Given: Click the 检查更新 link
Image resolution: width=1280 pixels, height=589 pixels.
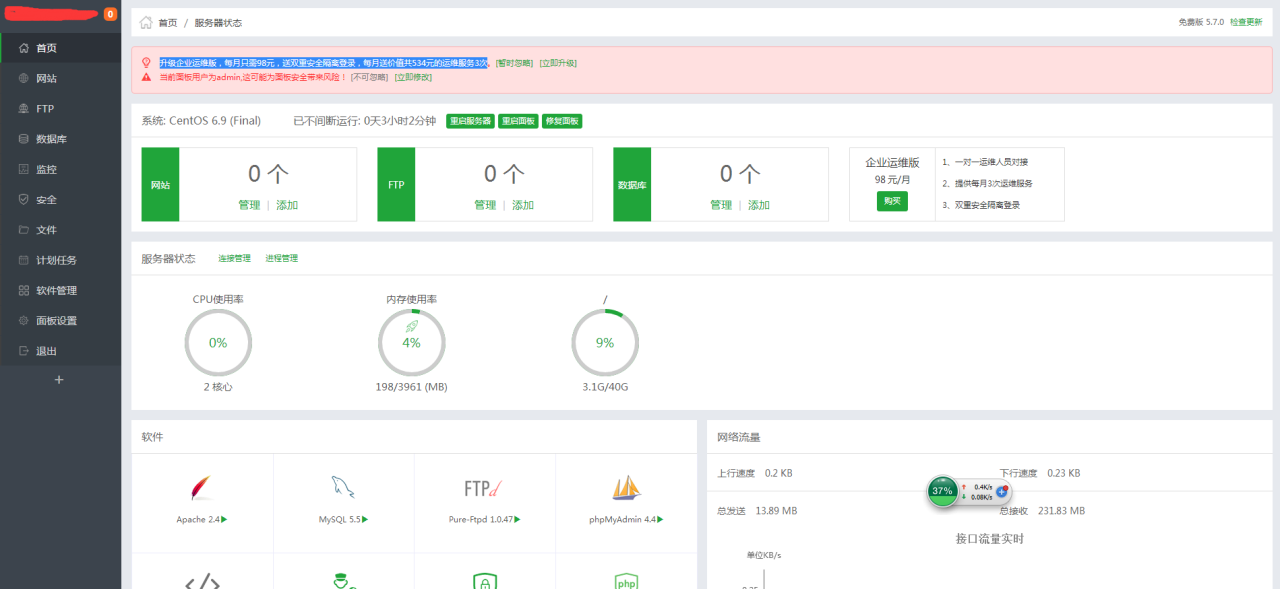Looking at the screenshot, I should coord(1246,21).
